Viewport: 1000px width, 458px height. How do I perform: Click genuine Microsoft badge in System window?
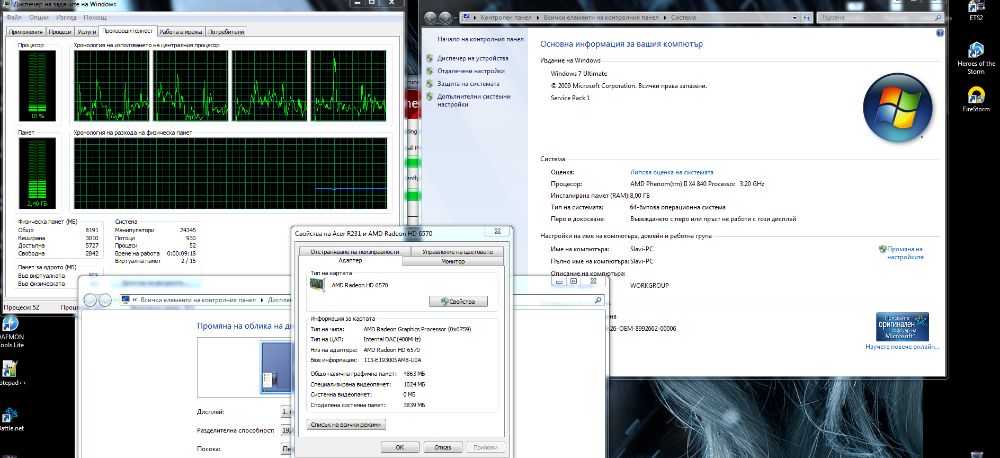[902, 326]
